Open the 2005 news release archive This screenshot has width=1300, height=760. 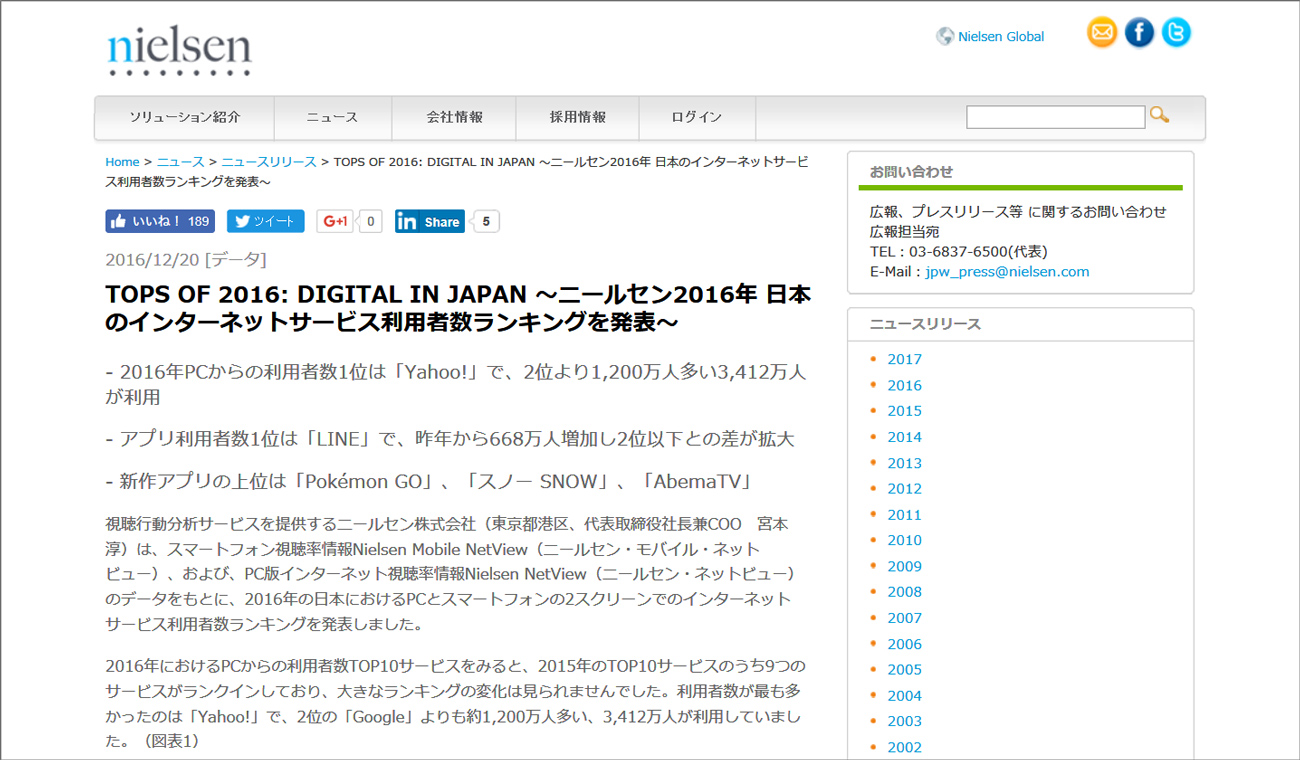904,669
